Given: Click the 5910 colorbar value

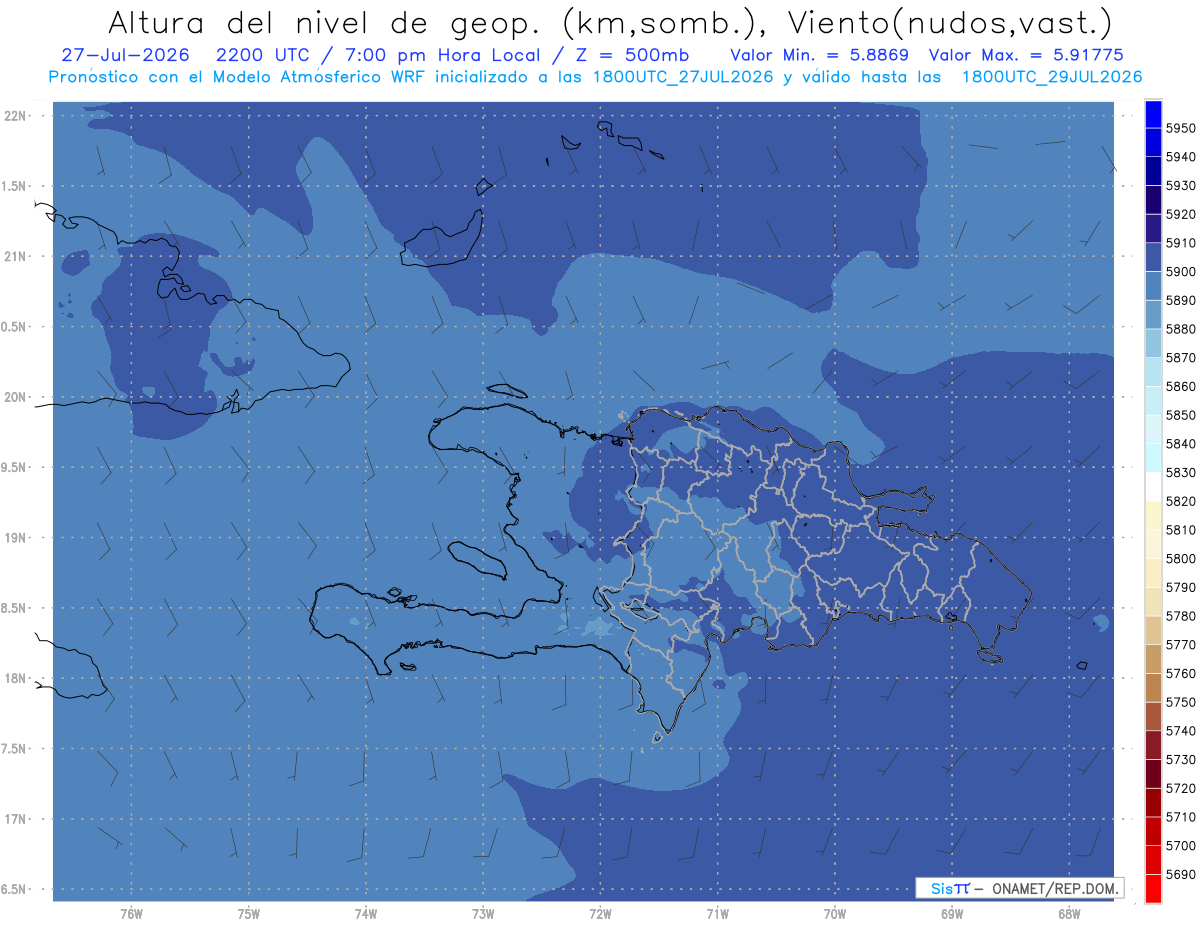Looking at the screenshot, I should click(x=1181, y=243).
